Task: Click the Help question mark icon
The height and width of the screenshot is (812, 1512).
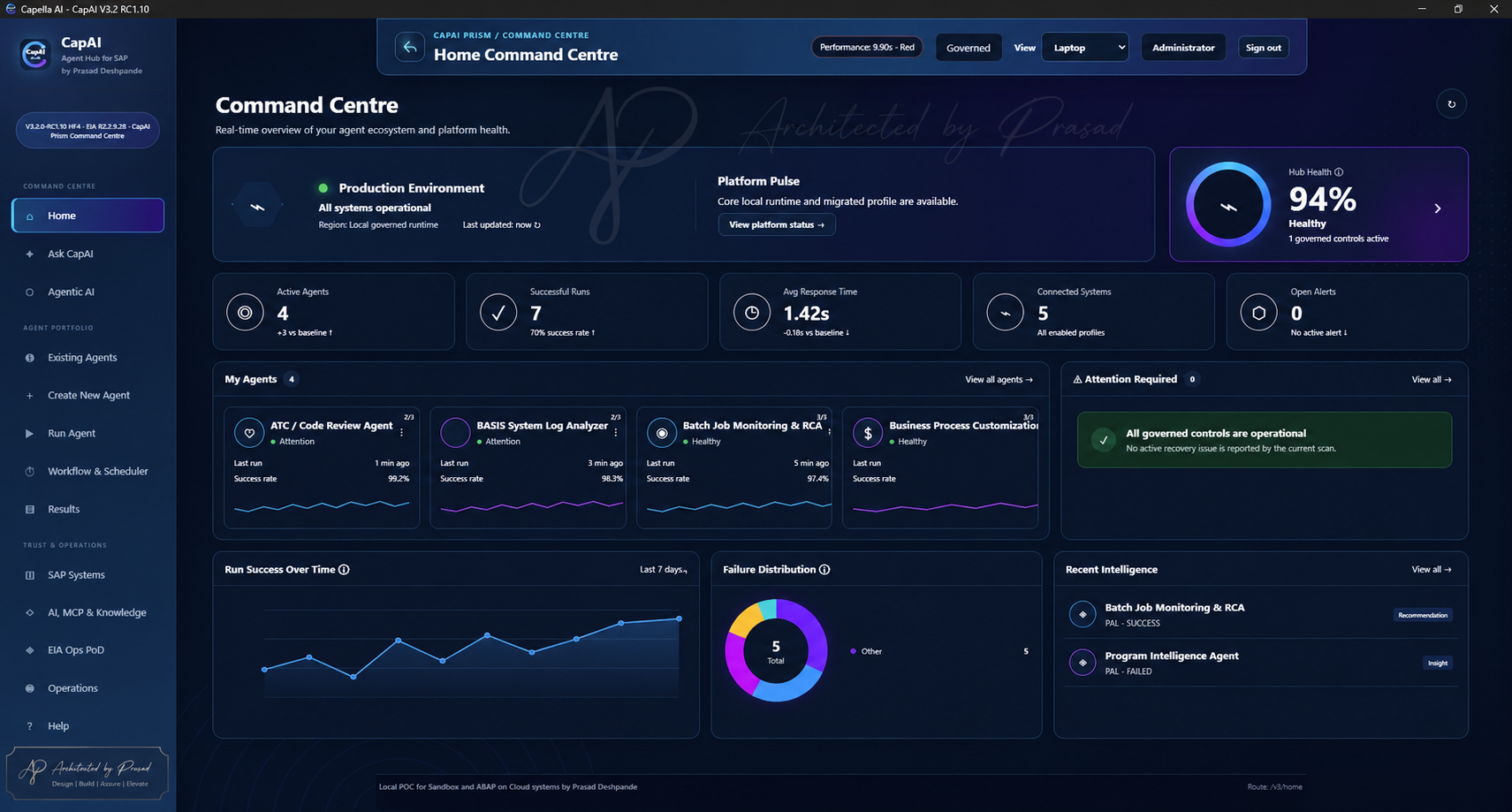Action: click(x=29, y=726)
